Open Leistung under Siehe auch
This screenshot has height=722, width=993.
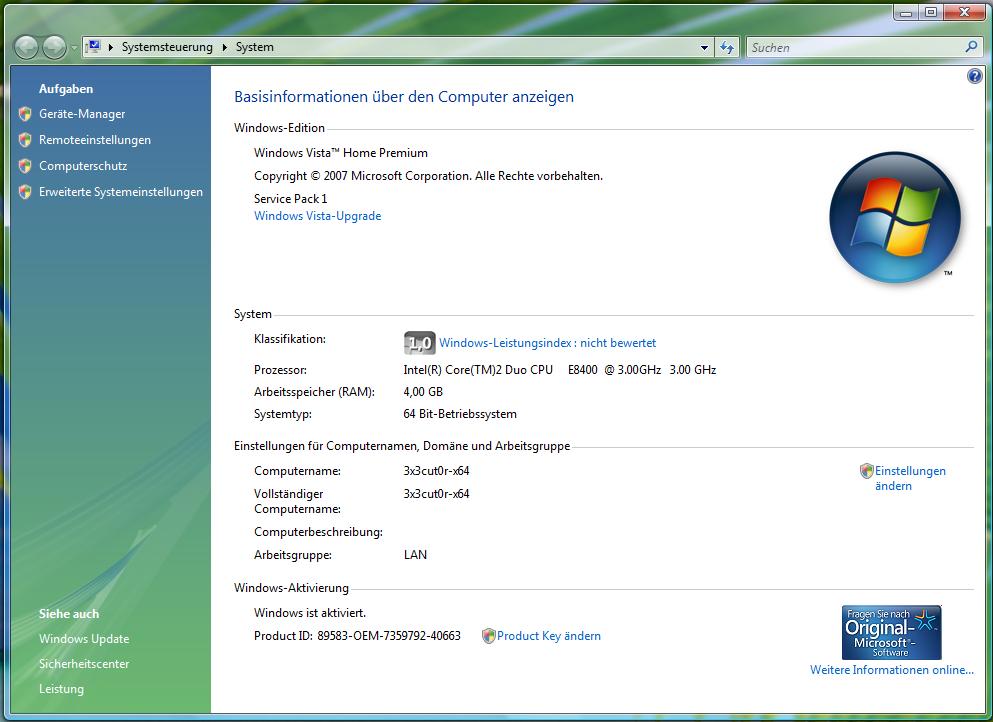pyautogui.click(x=61, y=689)
